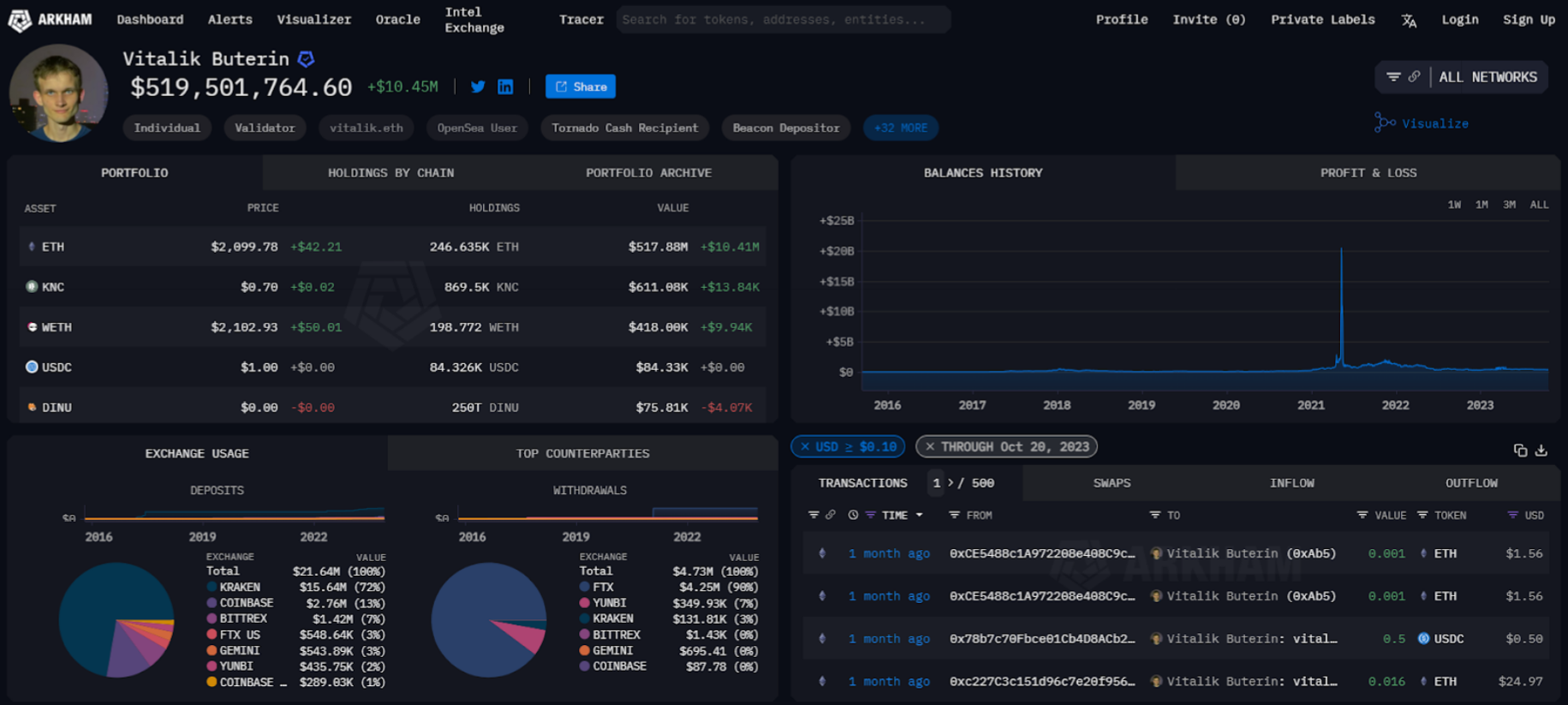Open Dashboard in top navigation

click(150, 20)
